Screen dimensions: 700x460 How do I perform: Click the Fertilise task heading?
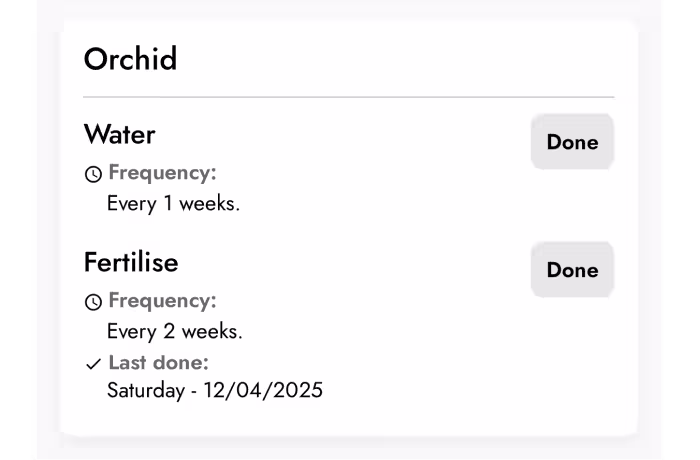[131, 262]
